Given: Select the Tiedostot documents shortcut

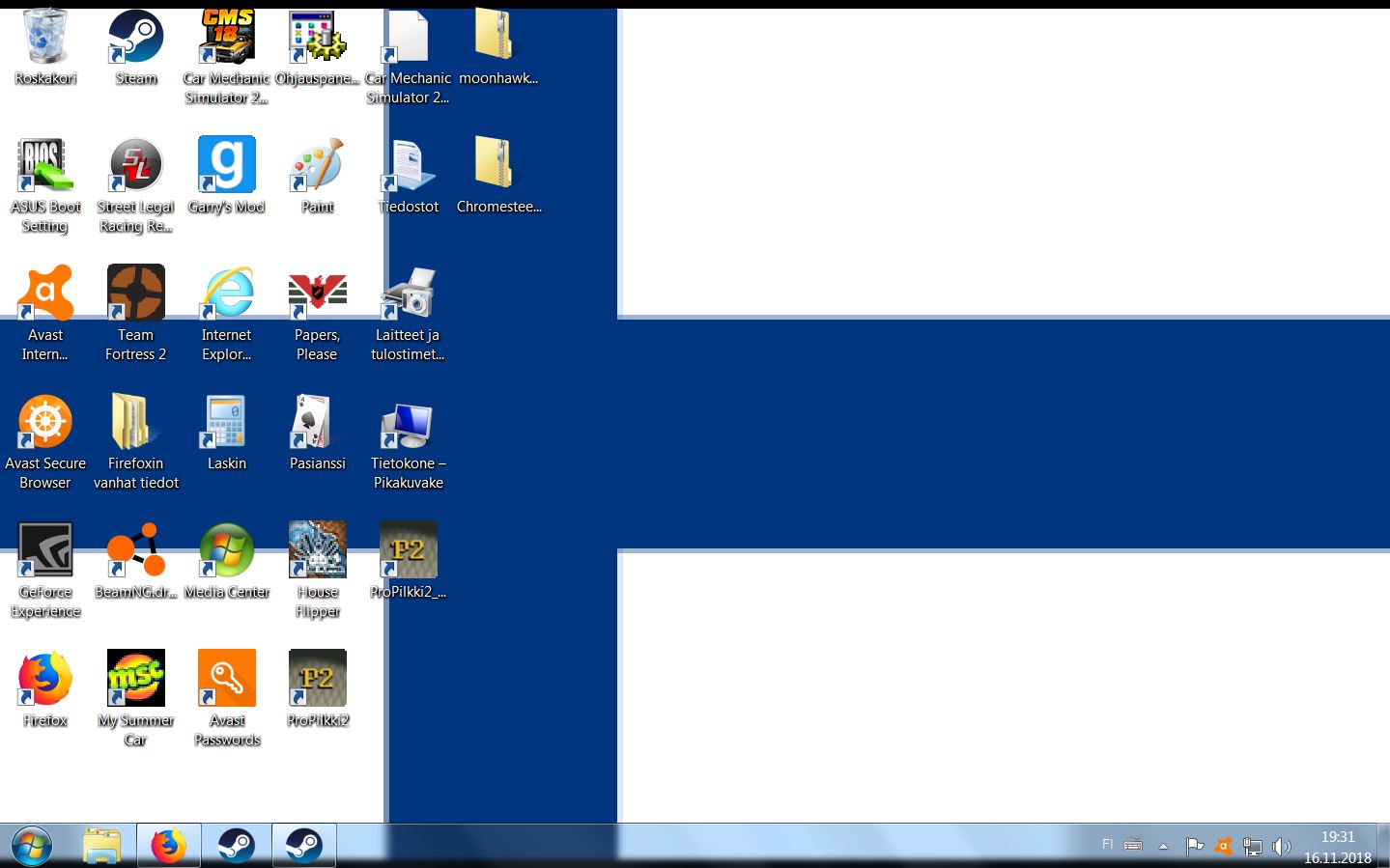Looking at the screenshot, I should tap(408, 177).
